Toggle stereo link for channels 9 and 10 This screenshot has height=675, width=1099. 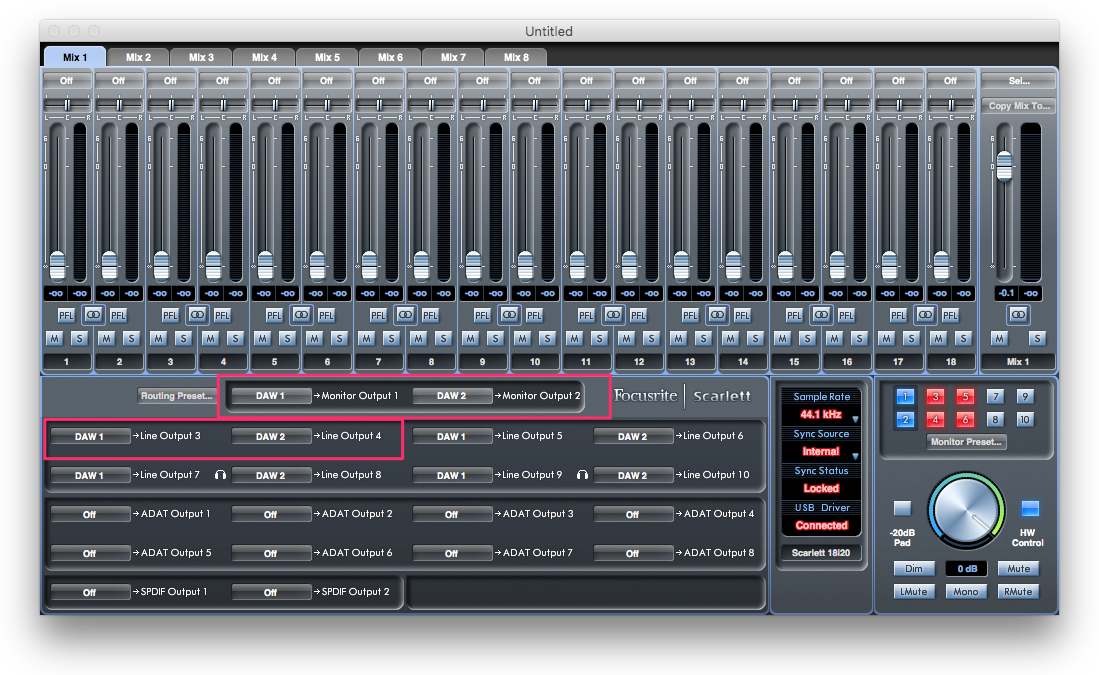(509, 315)
